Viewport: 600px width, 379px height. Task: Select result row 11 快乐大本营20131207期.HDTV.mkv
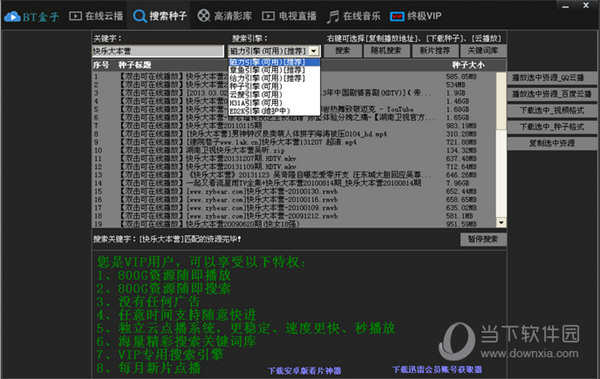coord(295,158)
